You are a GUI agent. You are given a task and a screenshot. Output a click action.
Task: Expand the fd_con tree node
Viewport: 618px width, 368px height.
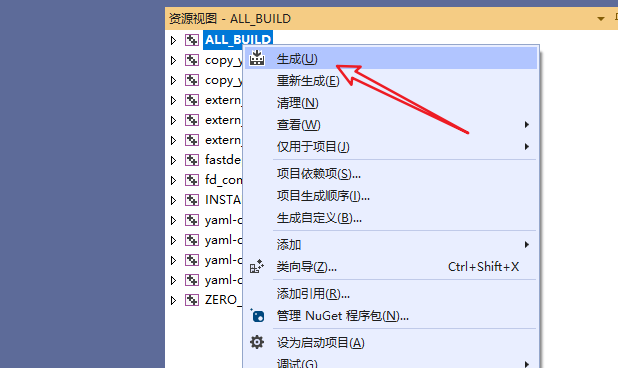point(173,180)
